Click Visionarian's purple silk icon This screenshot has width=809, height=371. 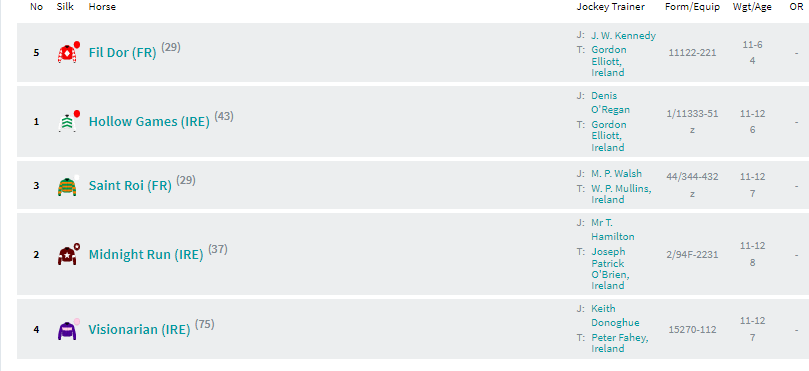click(x=69, y=329)
